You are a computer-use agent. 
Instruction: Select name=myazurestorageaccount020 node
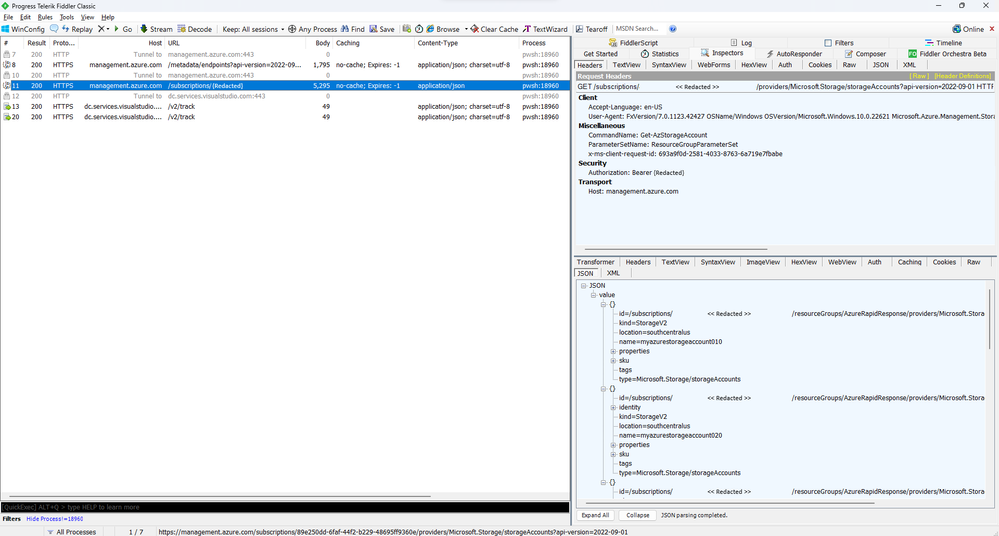coord(670,435)
